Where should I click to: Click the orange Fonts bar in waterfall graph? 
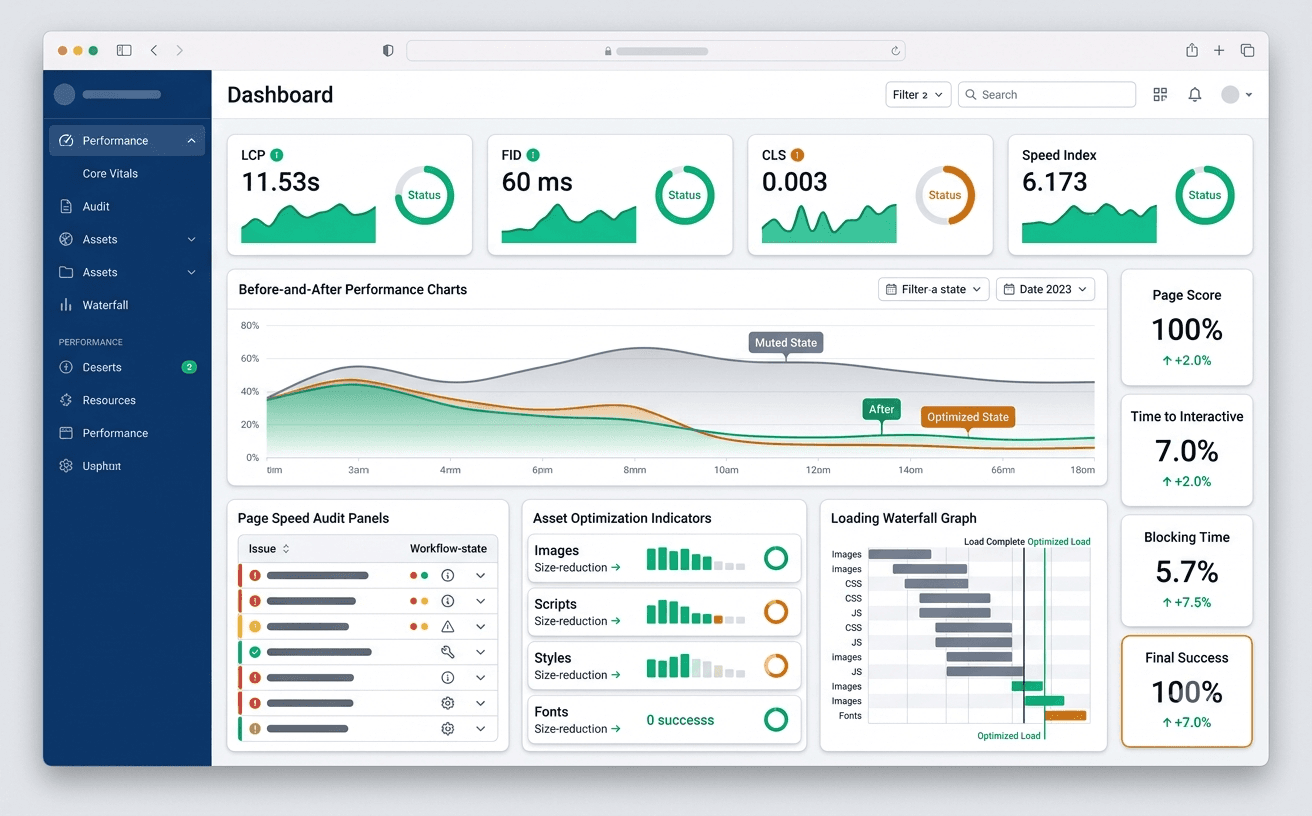click(x=1065, y=716)
